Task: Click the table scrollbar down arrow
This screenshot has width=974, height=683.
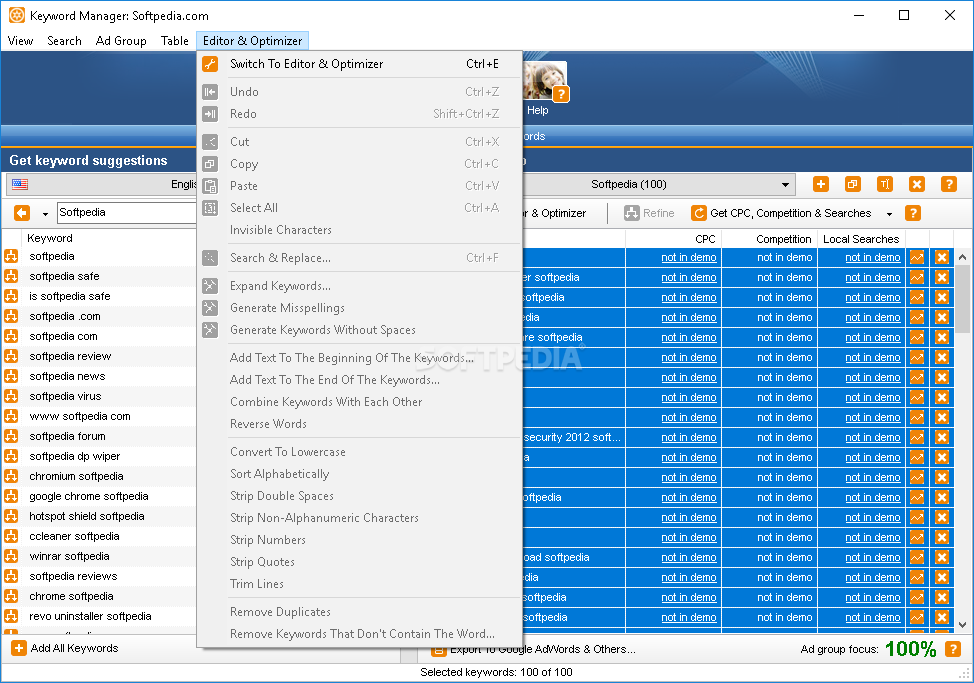Action: pos(962,625)
